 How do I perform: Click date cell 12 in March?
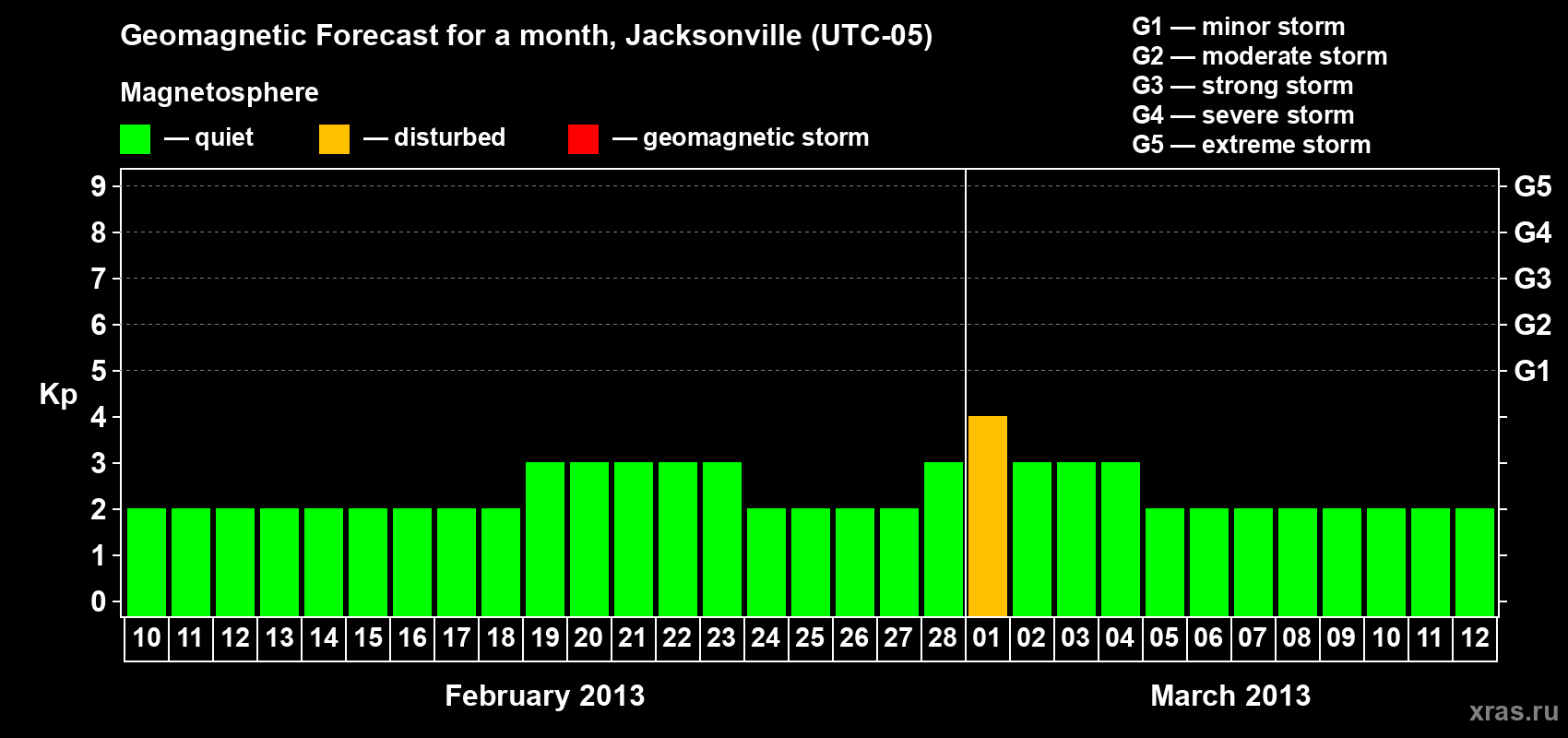click(1475, 638)
